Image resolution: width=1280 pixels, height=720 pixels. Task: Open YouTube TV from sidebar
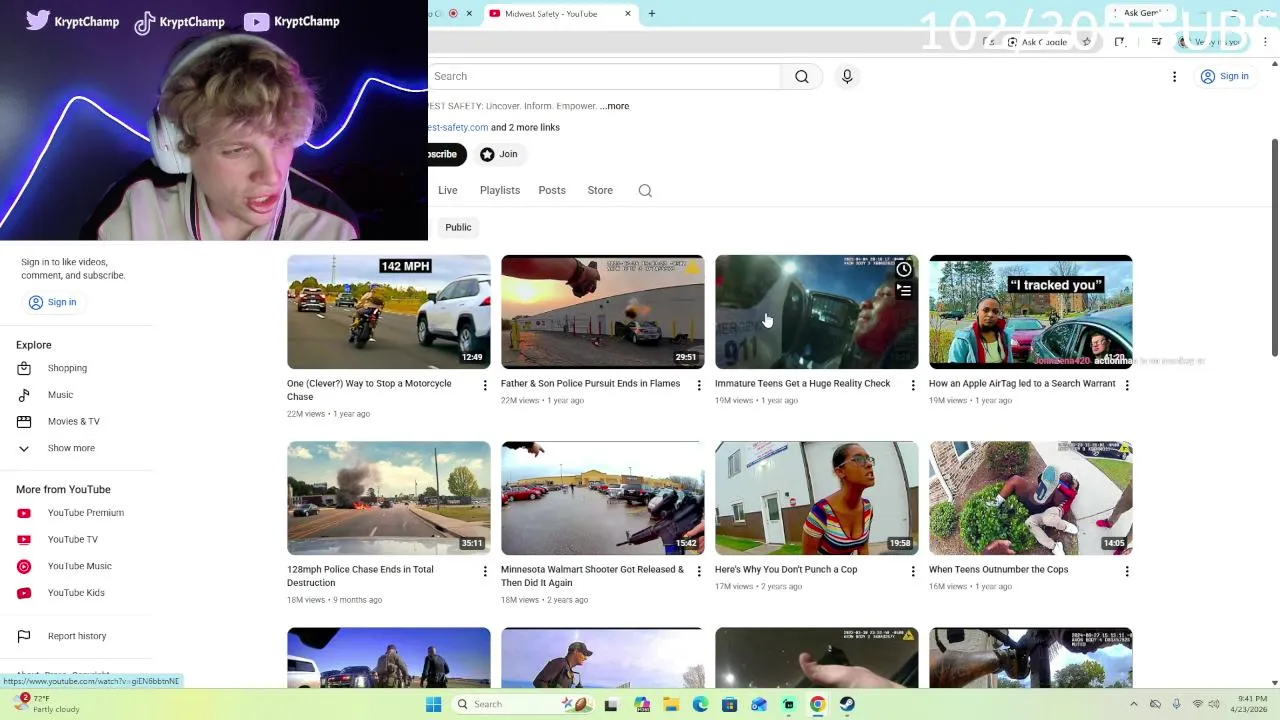click(78, 539)
